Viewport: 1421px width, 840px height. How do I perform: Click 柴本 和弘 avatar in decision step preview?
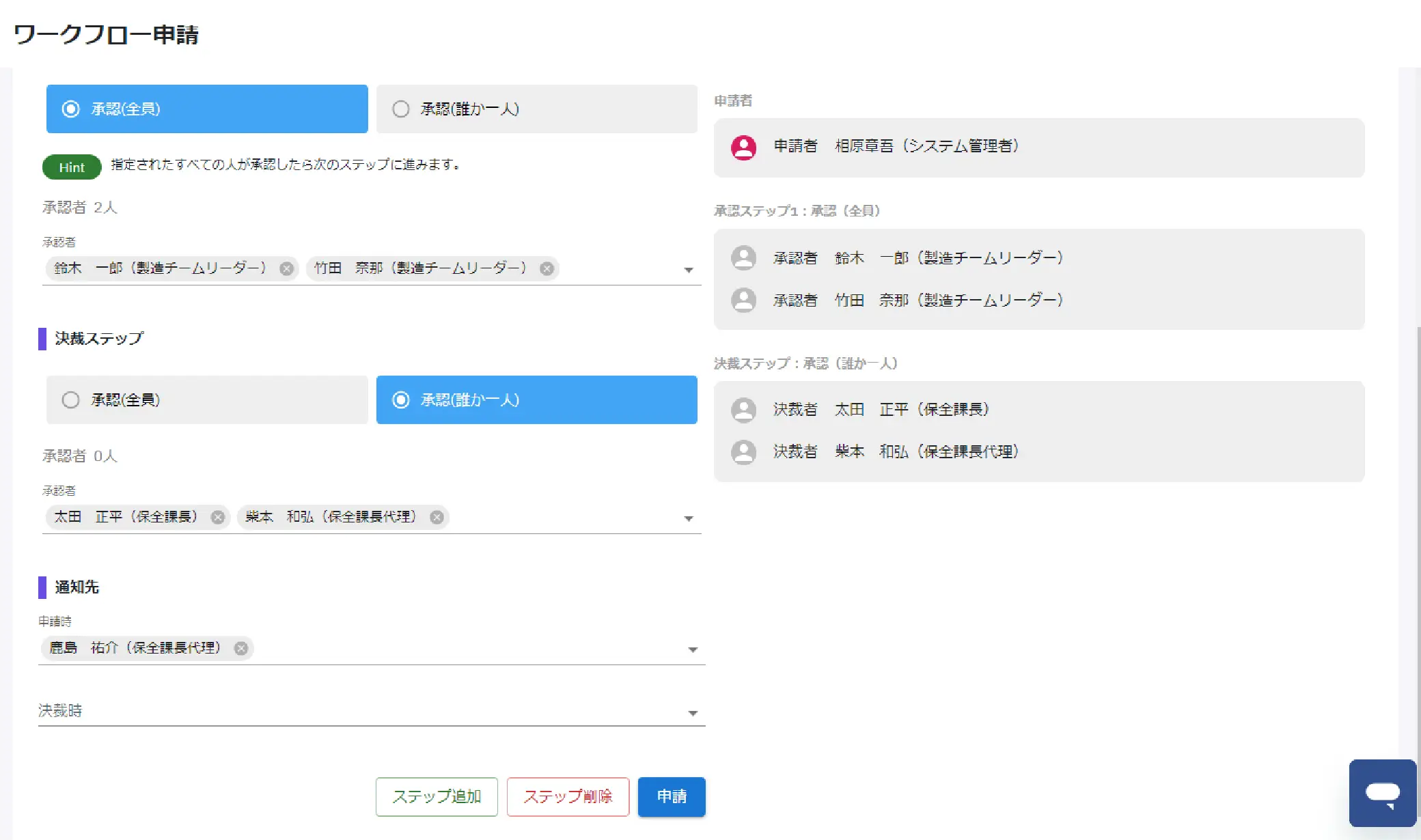pos(743,451)
